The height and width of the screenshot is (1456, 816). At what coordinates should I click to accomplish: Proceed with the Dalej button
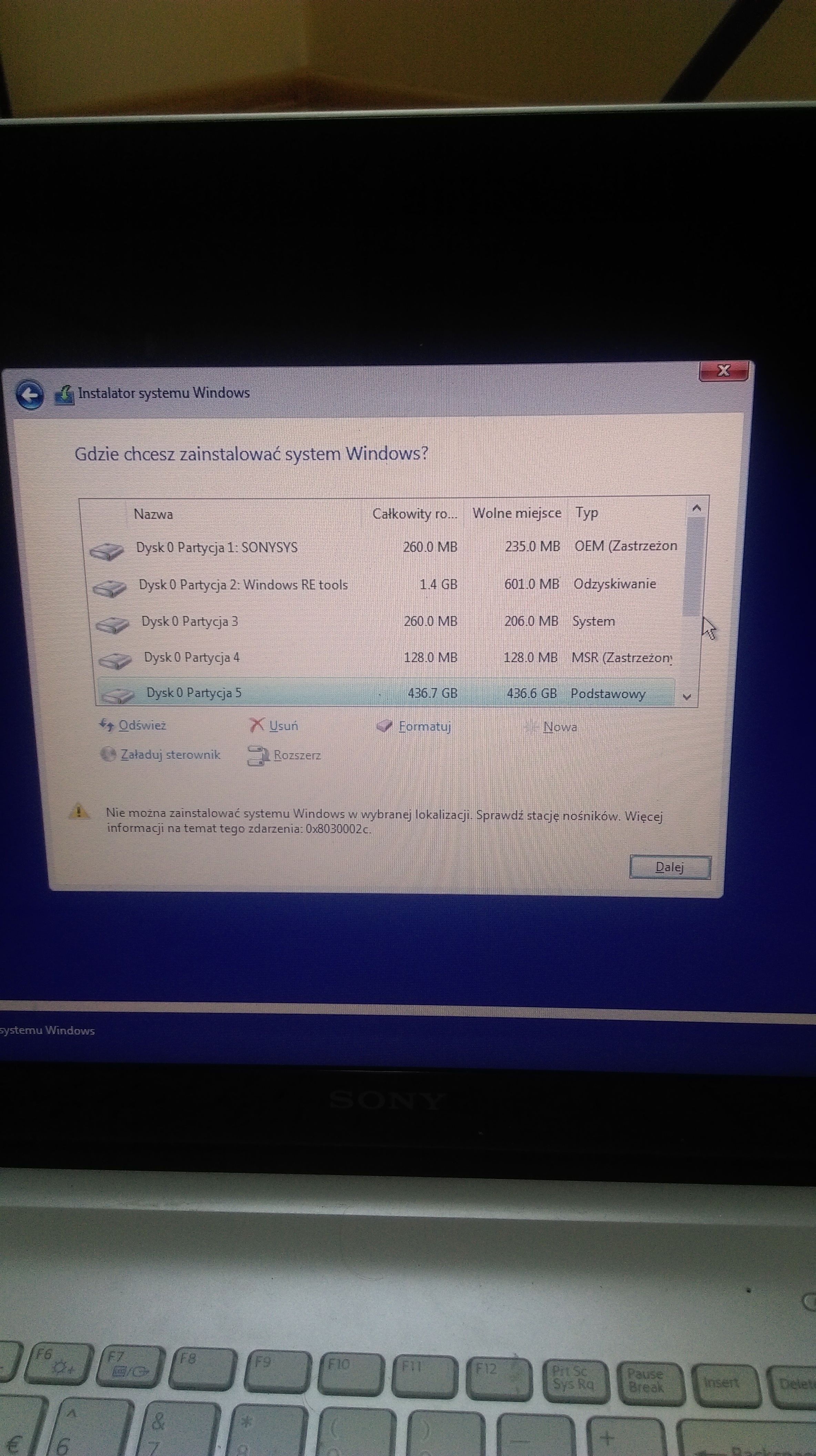[x=670, y=867]
